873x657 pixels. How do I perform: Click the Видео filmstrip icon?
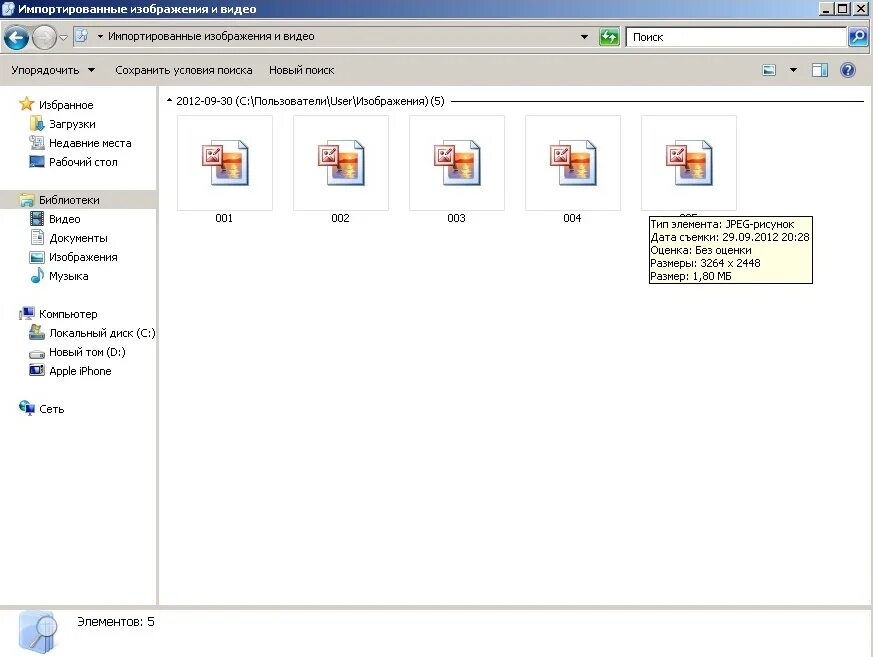(37, 218)
